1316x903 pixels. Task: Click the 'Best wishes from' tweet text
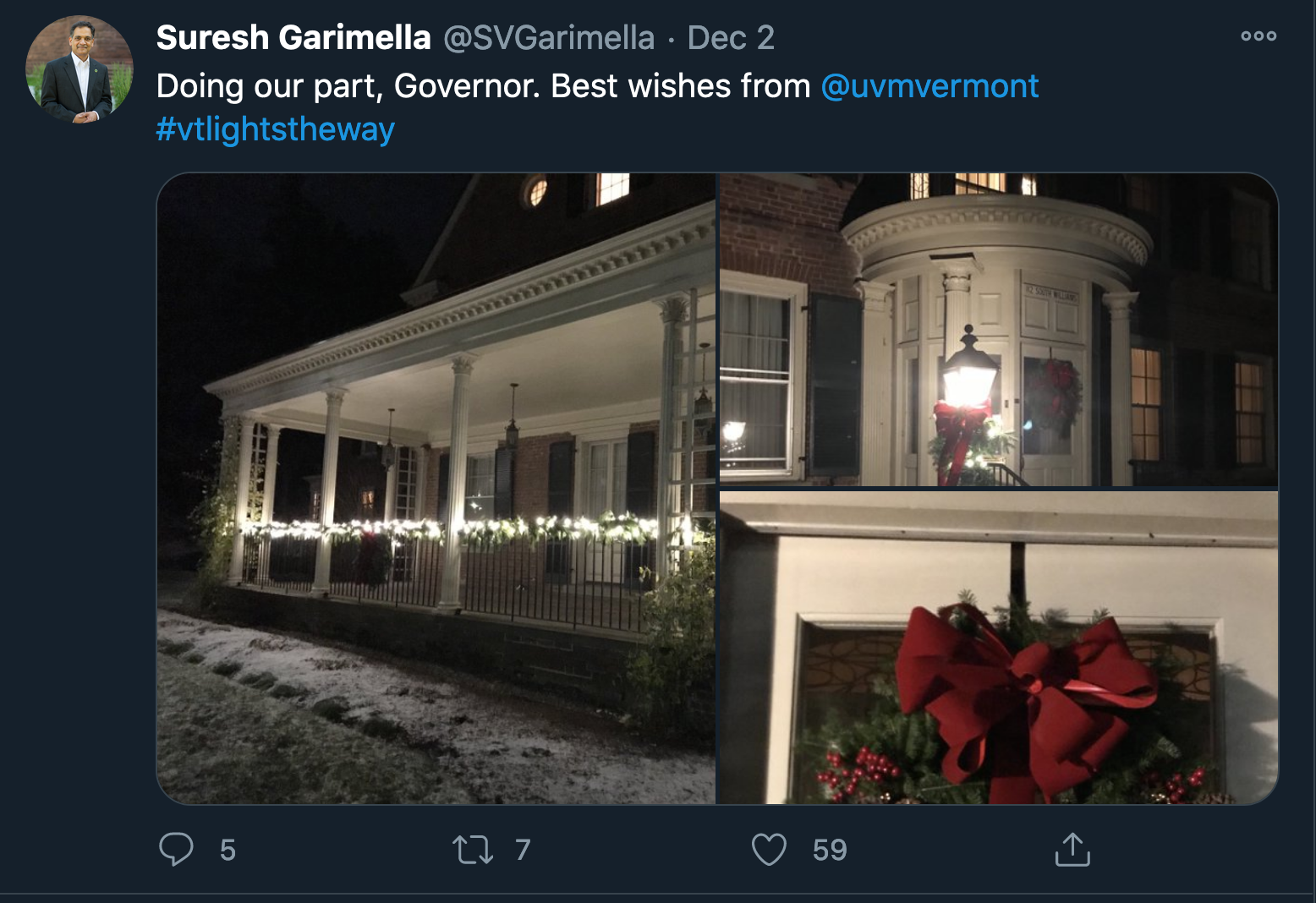point(681,86)
